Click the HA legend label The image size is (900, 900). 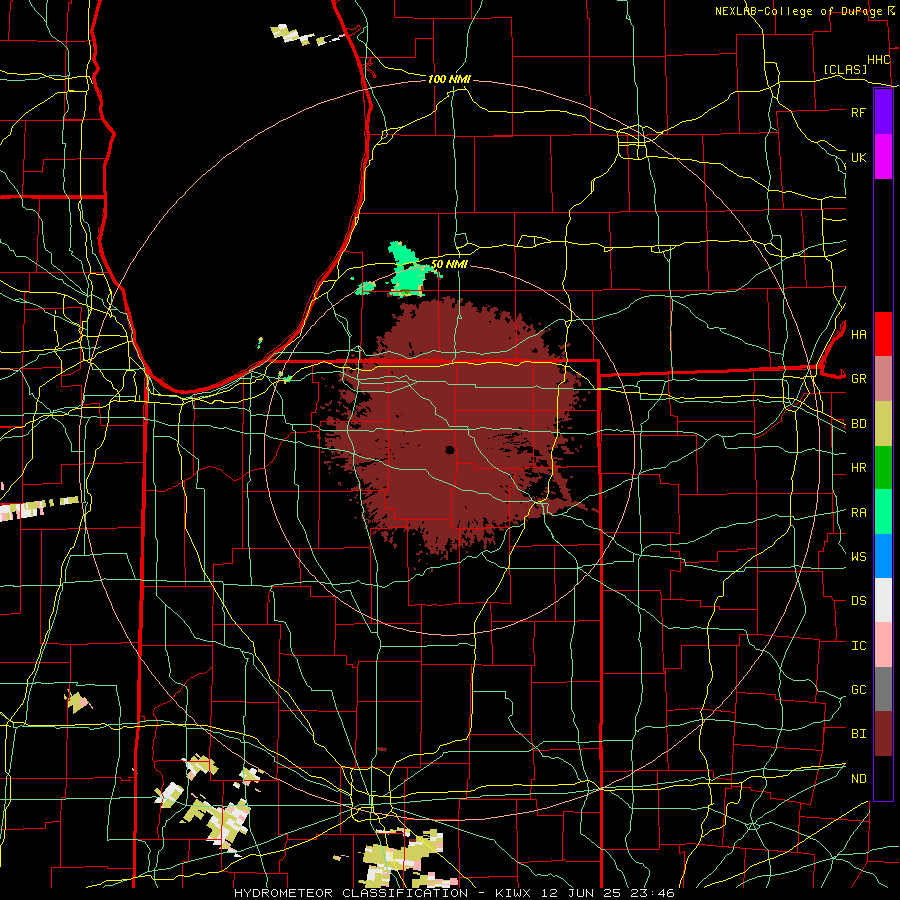858,334
